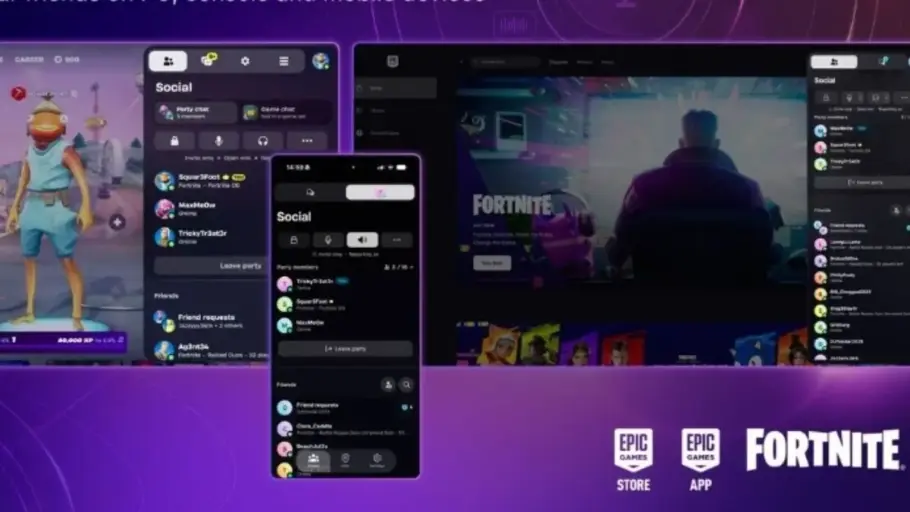Open chat tab with notification badge in-game panel
Viewport: 910px width, 512px height.
[x=208, y=60]
